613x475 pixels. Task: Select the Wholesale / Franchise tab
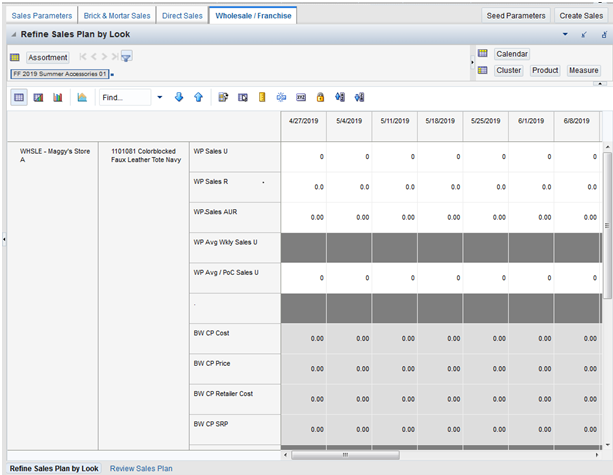click(253, 16)
